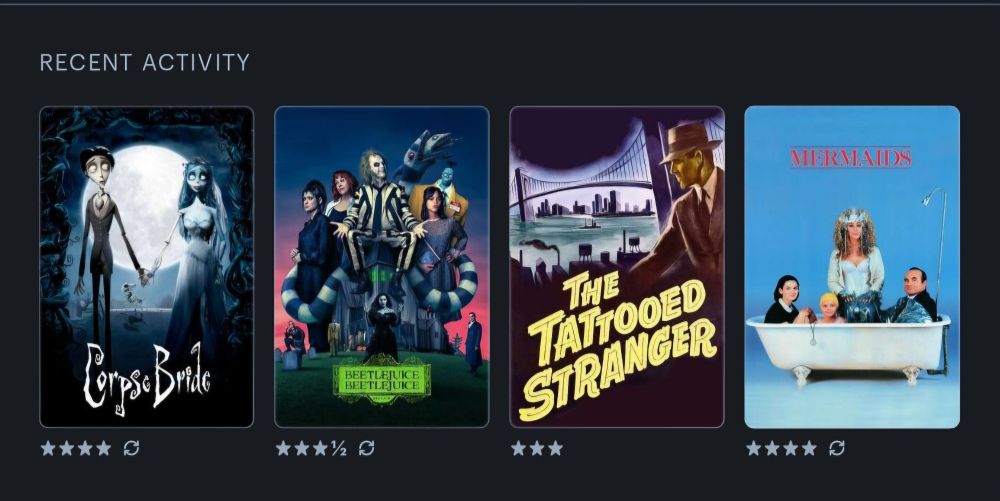This screenshot has height=501, width=1000.
Task: Click the fourth star under Mermaids
Action: (809, 448)
